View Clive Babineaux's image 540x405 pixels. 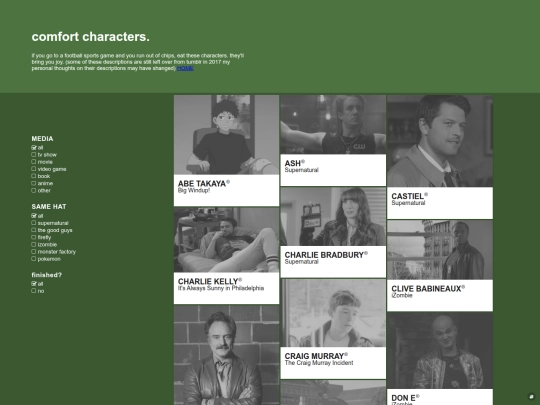tap(440, 250)
